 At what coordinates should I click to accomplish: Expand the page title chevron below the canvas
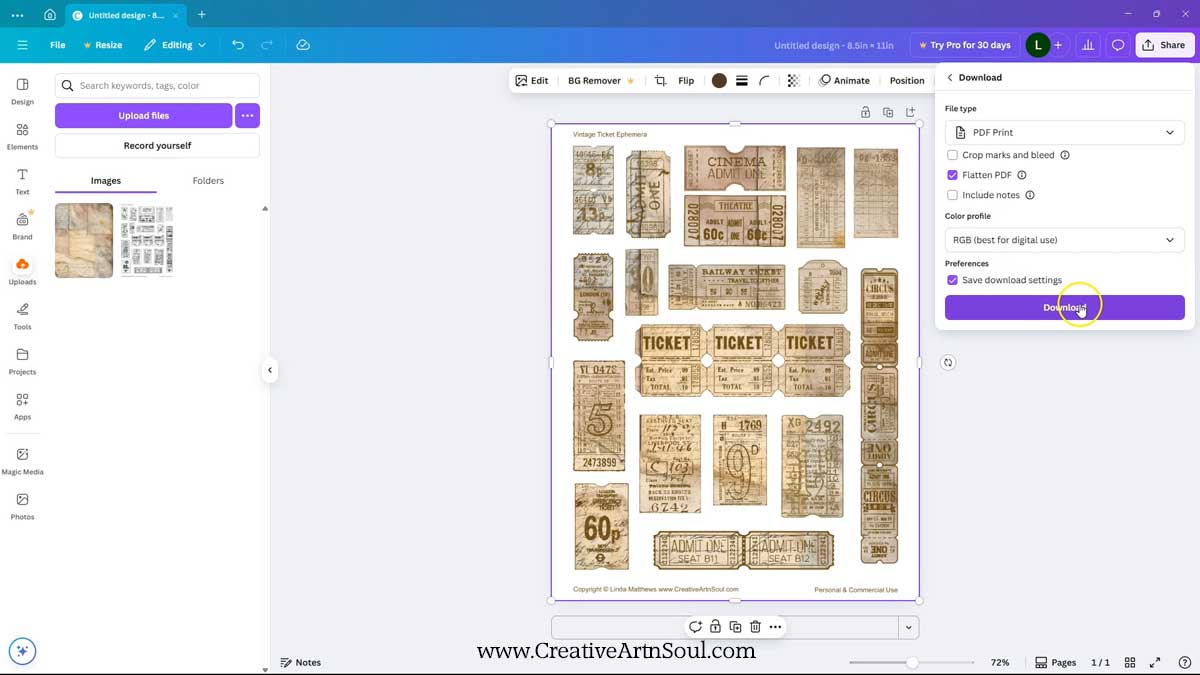908,628
